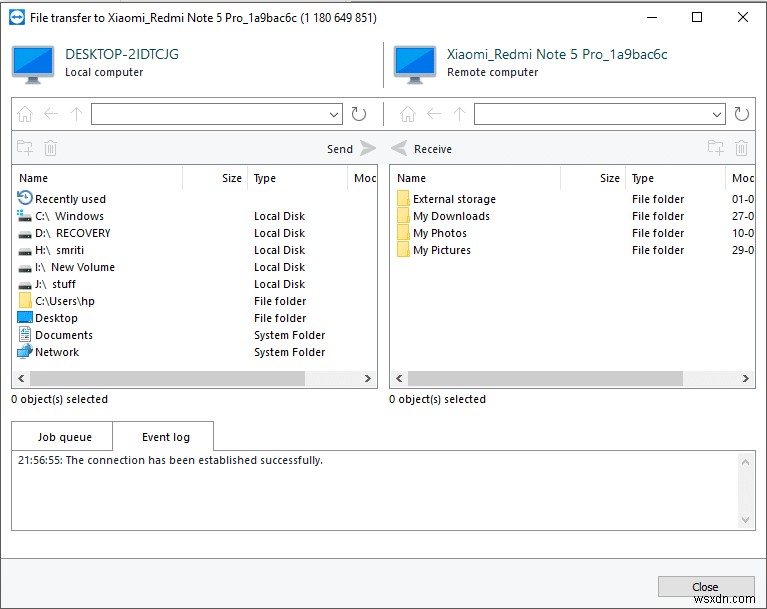Navigate back in local computer pane
767x609 pixels.
pyautogui.click(x=51, y=114)
